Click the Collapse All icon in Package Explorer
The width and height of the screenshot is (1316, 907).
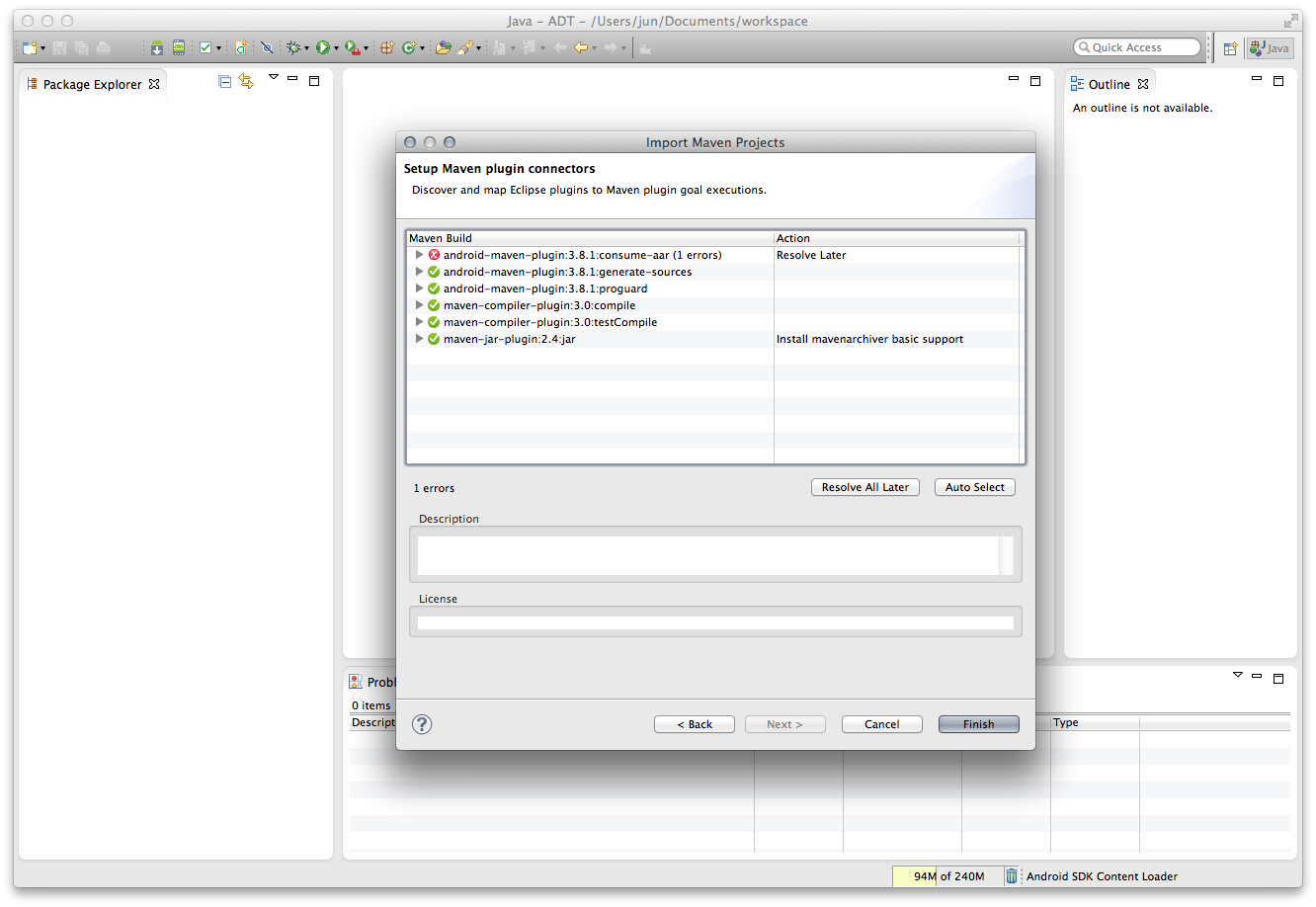coord(225,82)
